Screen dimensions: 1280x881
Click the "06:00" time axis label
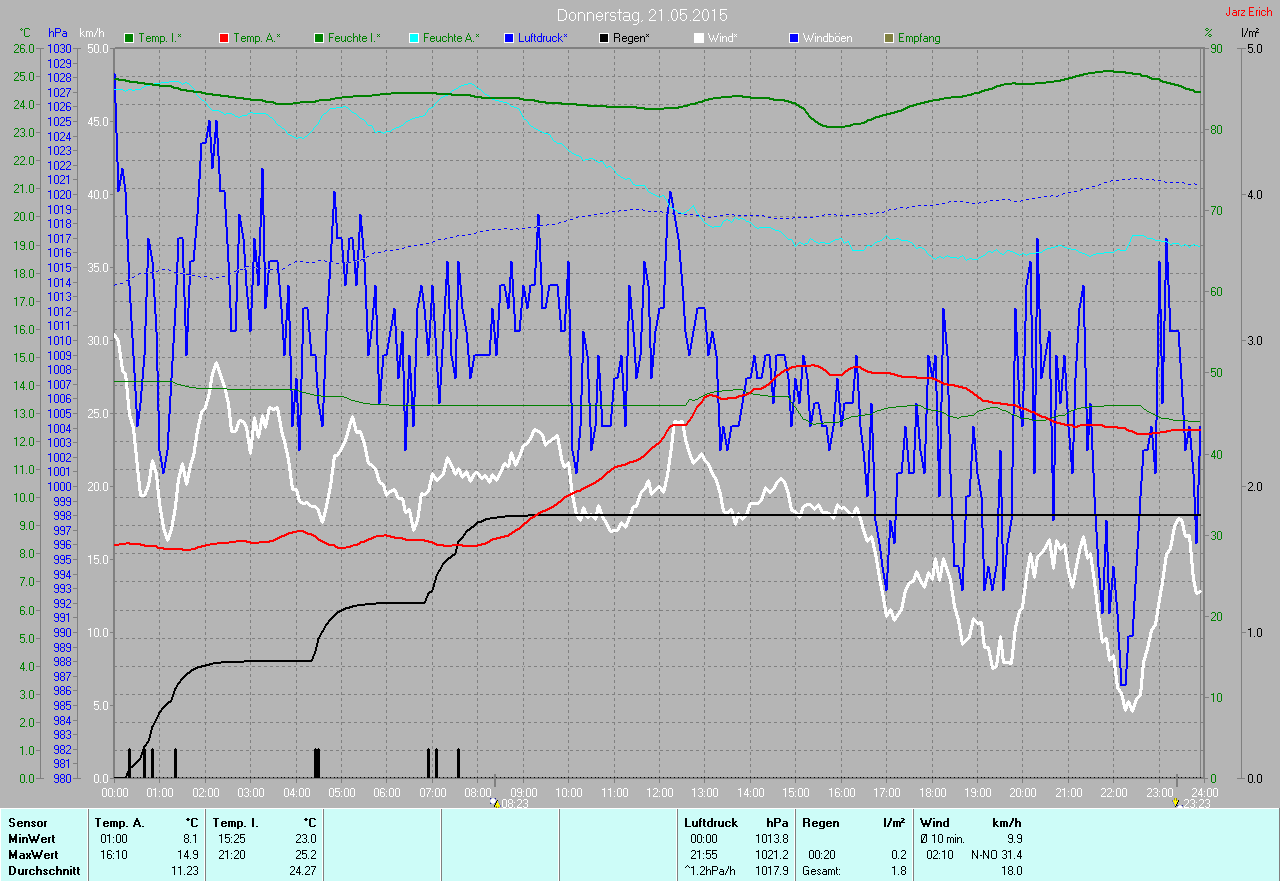[387, 792]
